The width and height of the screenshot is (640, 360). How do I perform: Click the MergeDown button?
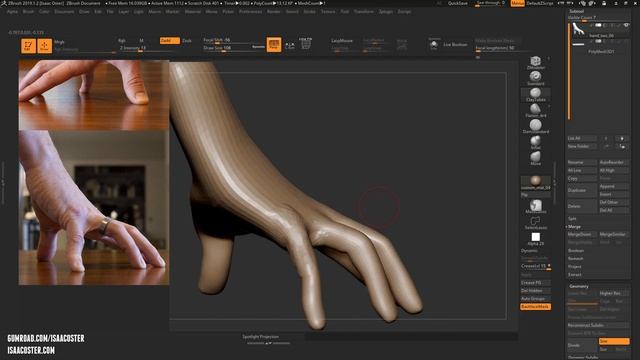click(x=582, y=235)
